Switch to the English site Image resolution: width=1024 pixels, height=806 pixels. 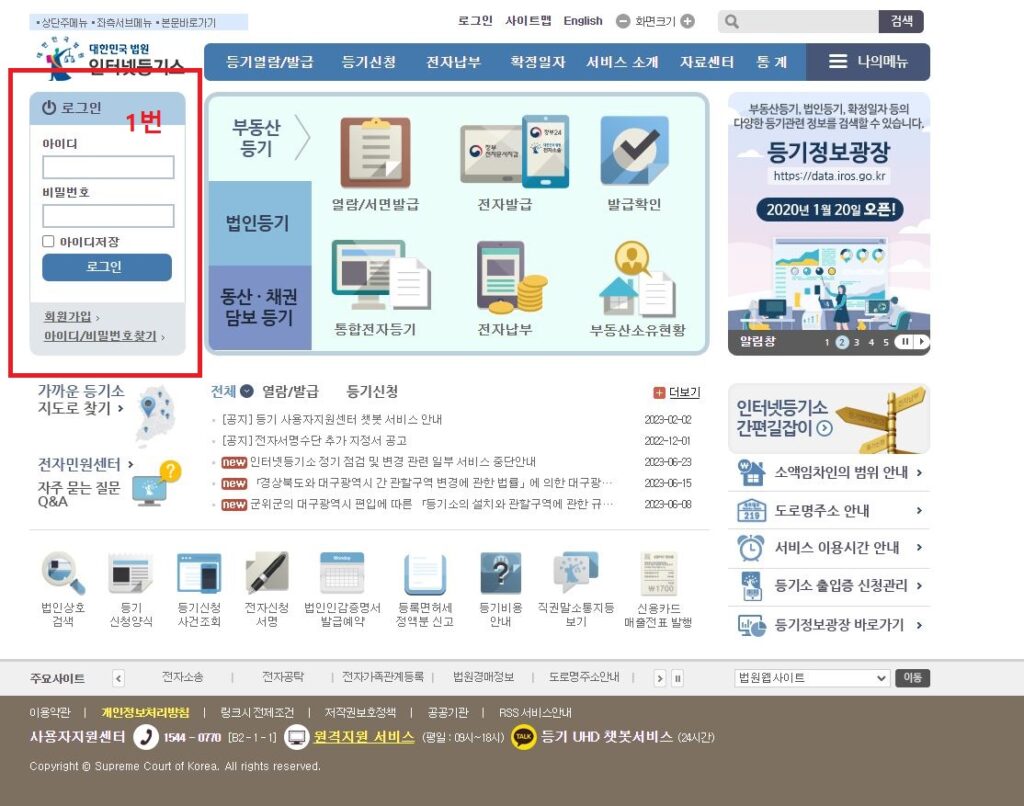(x=583, y=21)
